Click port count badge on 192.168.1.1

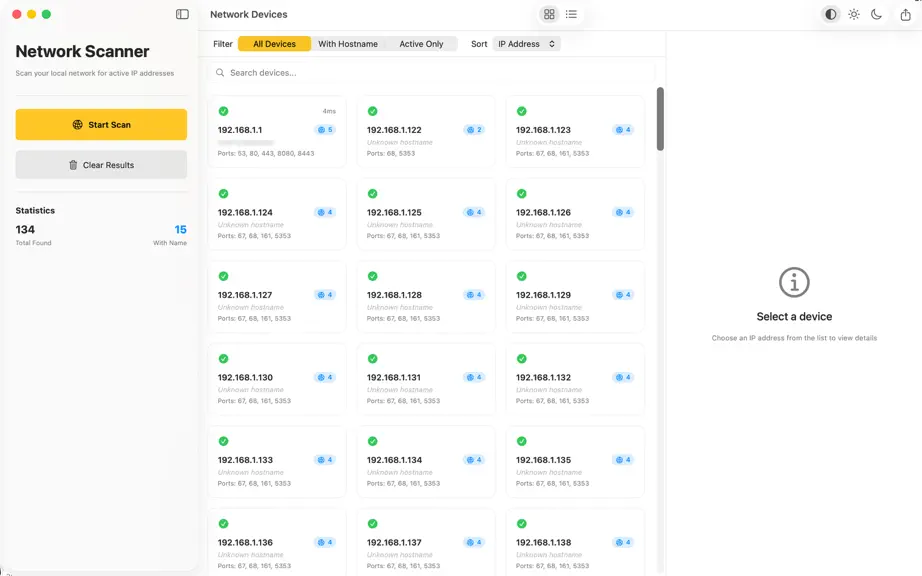(x=325, y=130)
